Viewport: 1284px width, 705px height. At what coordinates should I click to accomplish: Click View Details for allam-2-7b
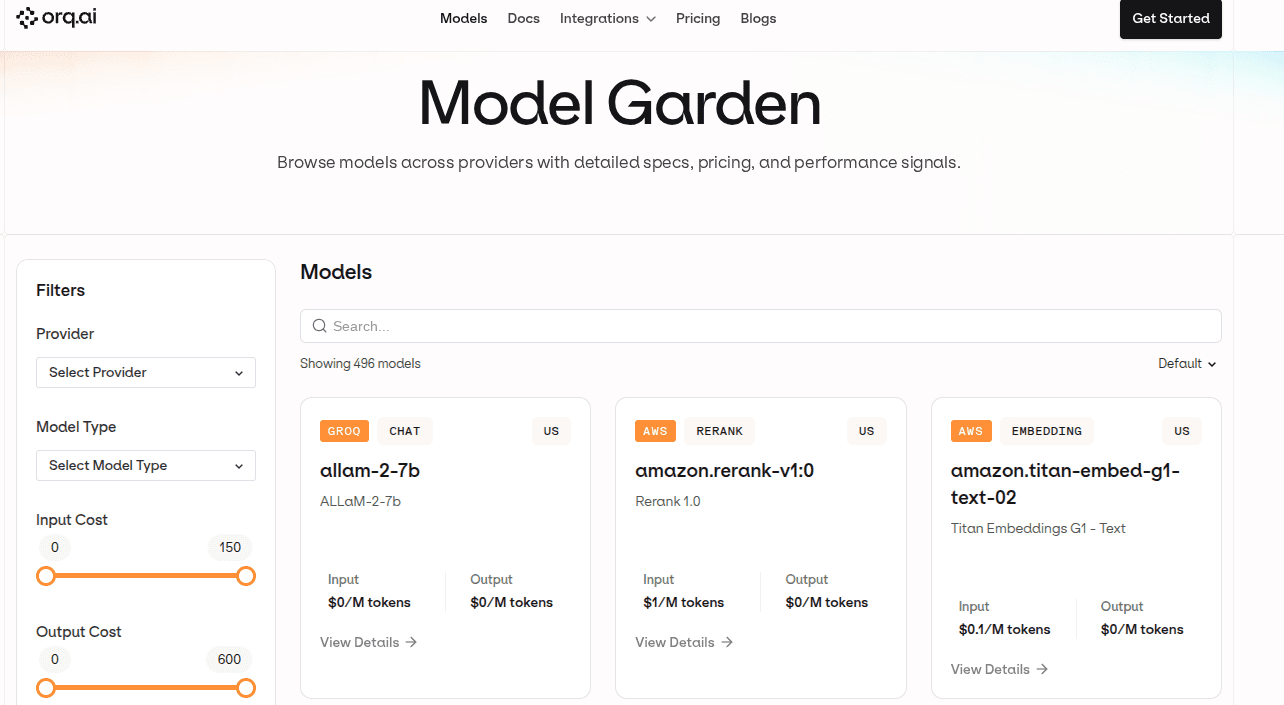369,642
